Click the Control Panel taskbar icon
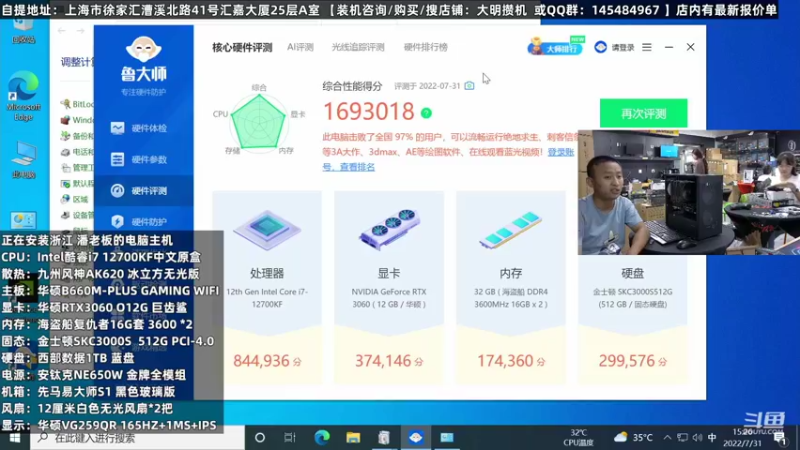This screenshot has width=800, height=450. 447,438
